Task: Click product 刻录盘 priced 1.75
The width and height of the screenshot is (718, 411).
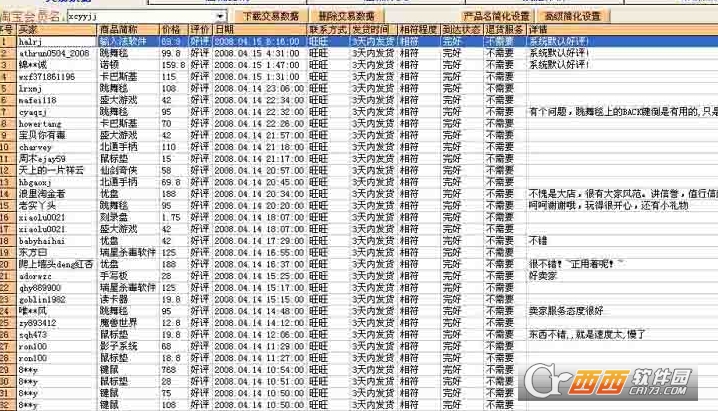Action: coord(114,217)
